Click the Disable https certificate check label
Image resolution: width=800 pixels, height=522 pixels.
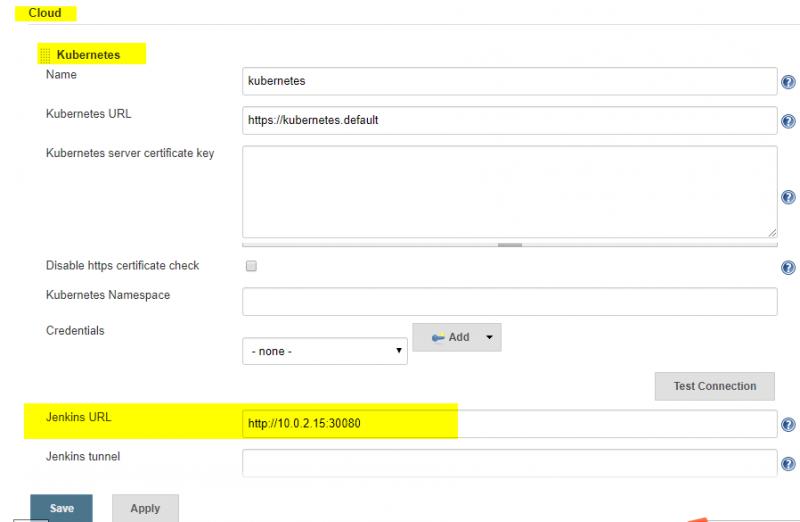click(122, 265)
